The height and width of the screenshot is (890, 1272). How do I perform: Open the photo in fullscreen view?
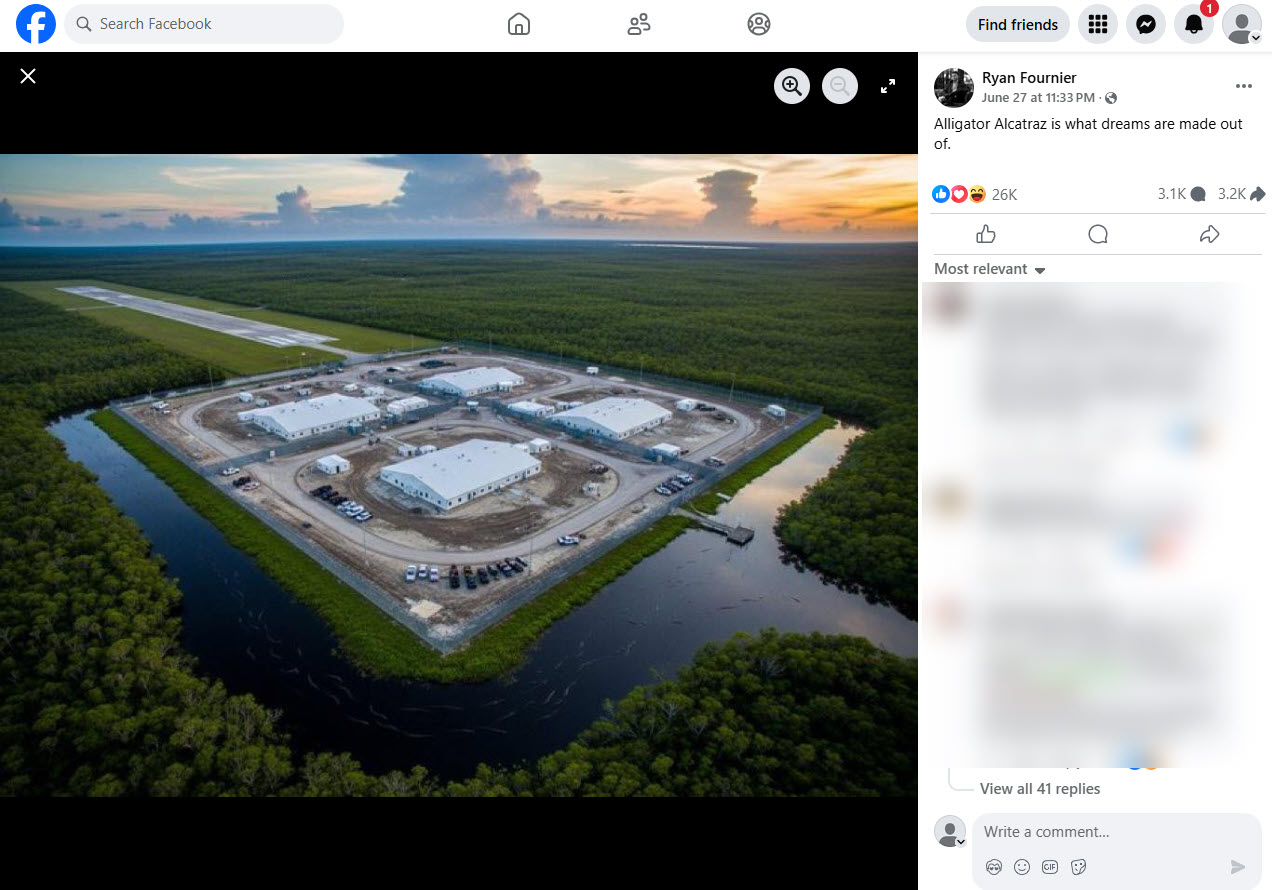click(887, 86)
